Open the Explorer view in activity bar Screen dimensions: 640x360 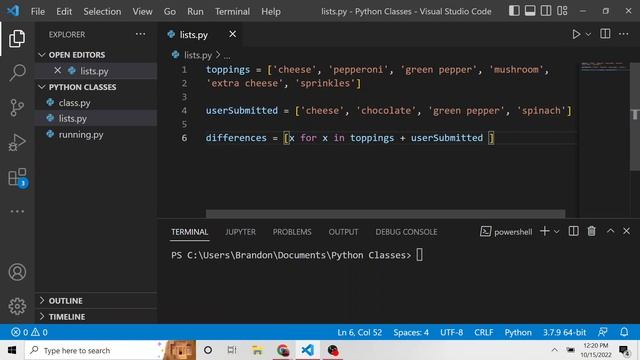coord(17,38)
